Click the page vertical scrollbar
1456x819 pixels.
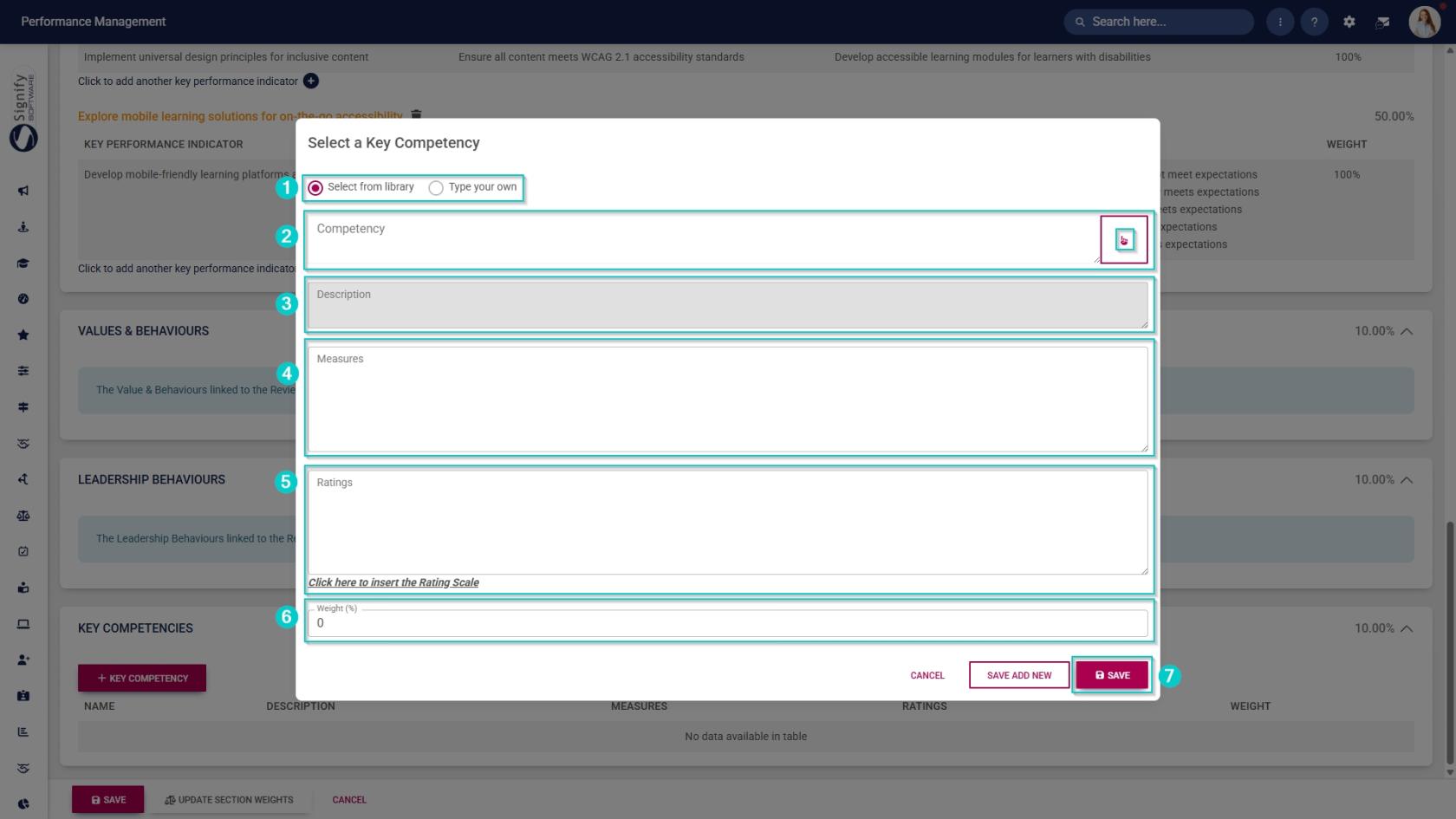(1450, 641)
